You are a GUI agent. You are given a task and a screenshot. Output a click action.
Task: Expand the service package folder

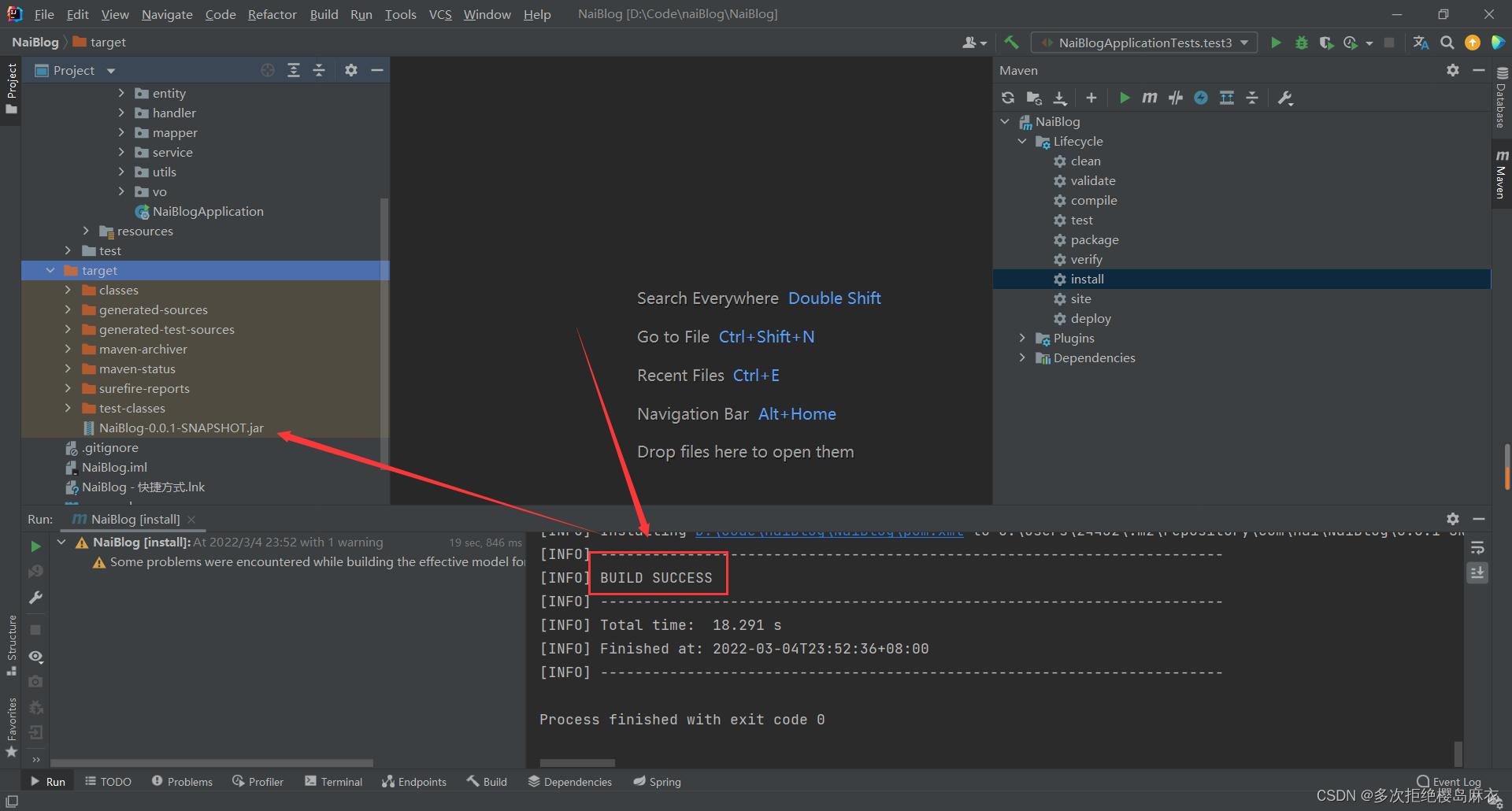tap(121, 152)
